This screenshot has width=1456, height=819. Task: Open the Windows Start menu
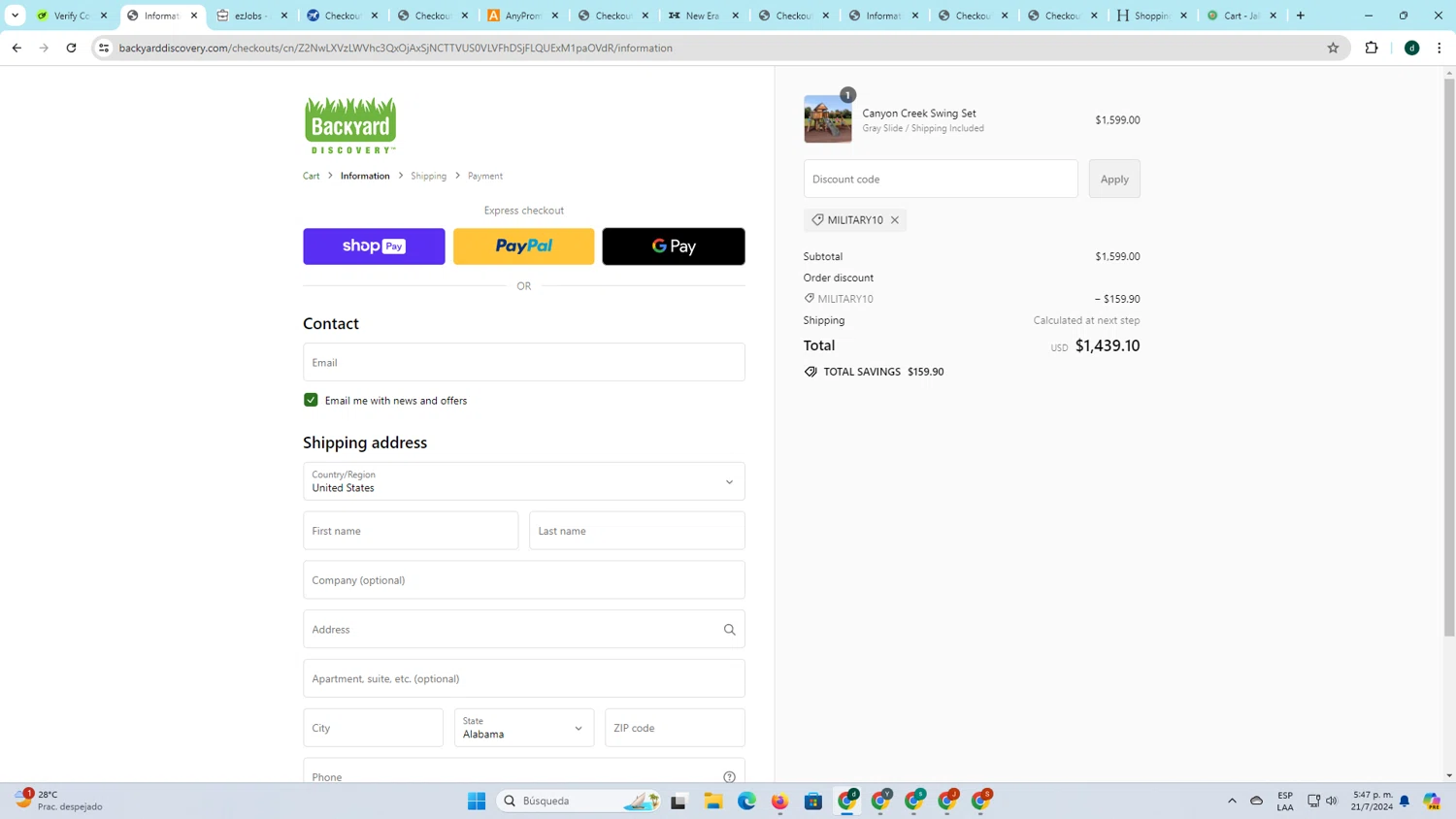point(477,801)
